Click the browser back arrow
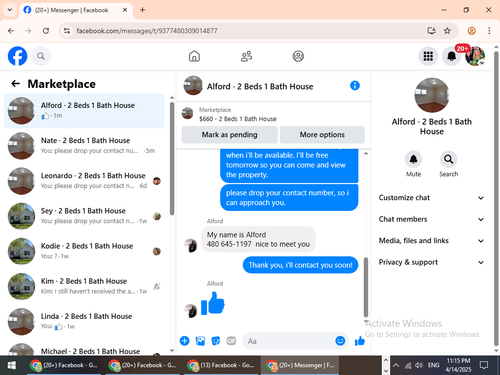 (11, 31)
